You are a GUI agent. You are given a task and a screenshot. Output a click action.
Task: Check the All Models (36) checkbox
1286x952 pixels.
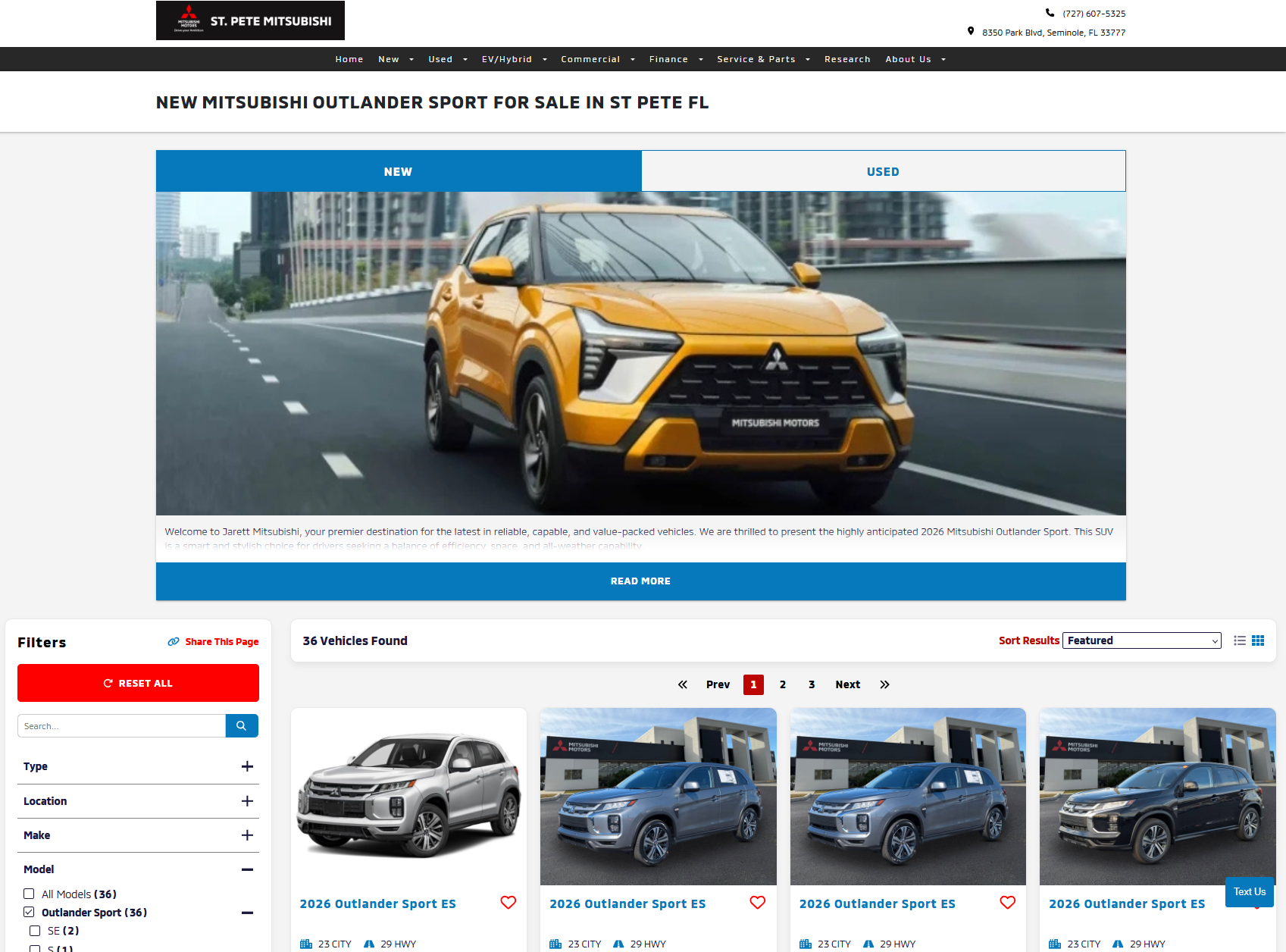pyautogui.click(x=29, y=894)
